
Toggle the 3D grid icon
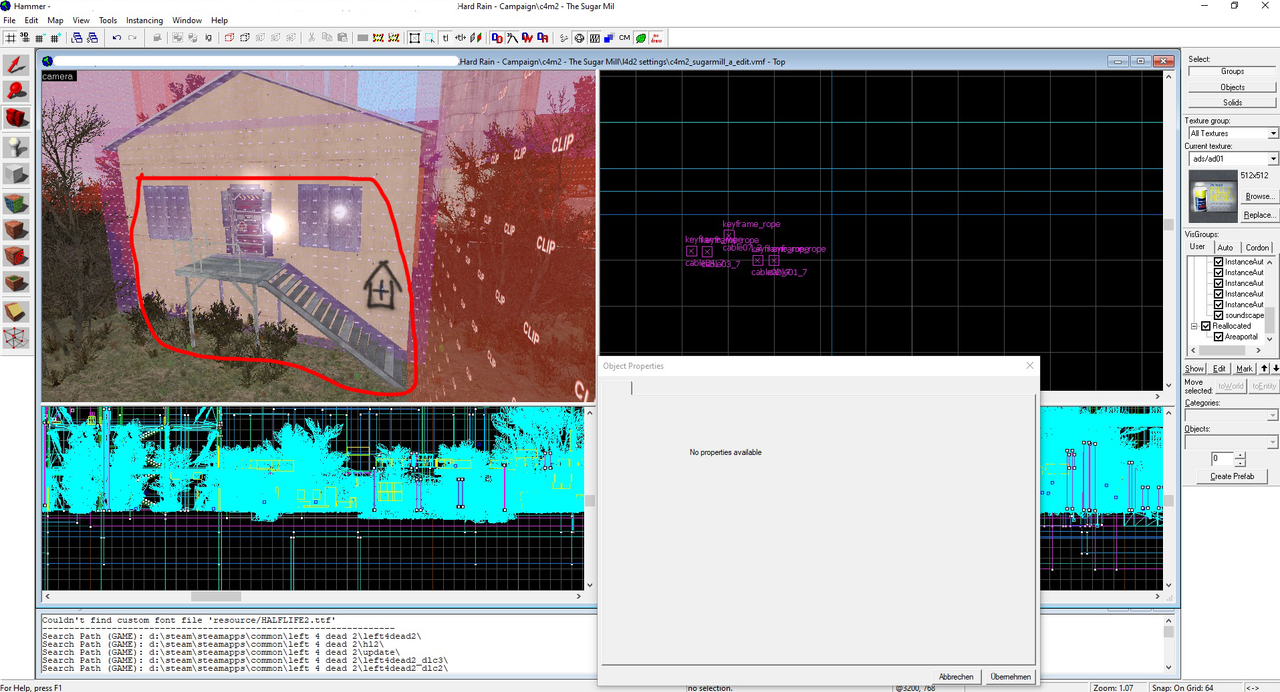25,38
